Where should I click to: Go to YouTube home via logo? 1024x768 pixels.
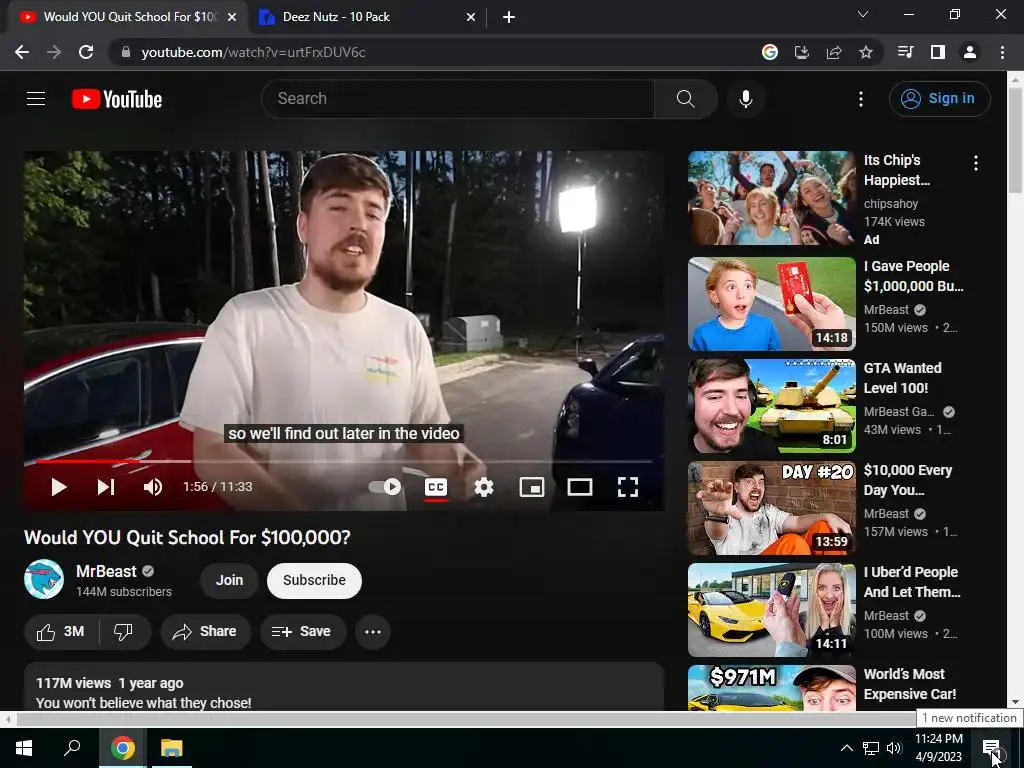117,99
